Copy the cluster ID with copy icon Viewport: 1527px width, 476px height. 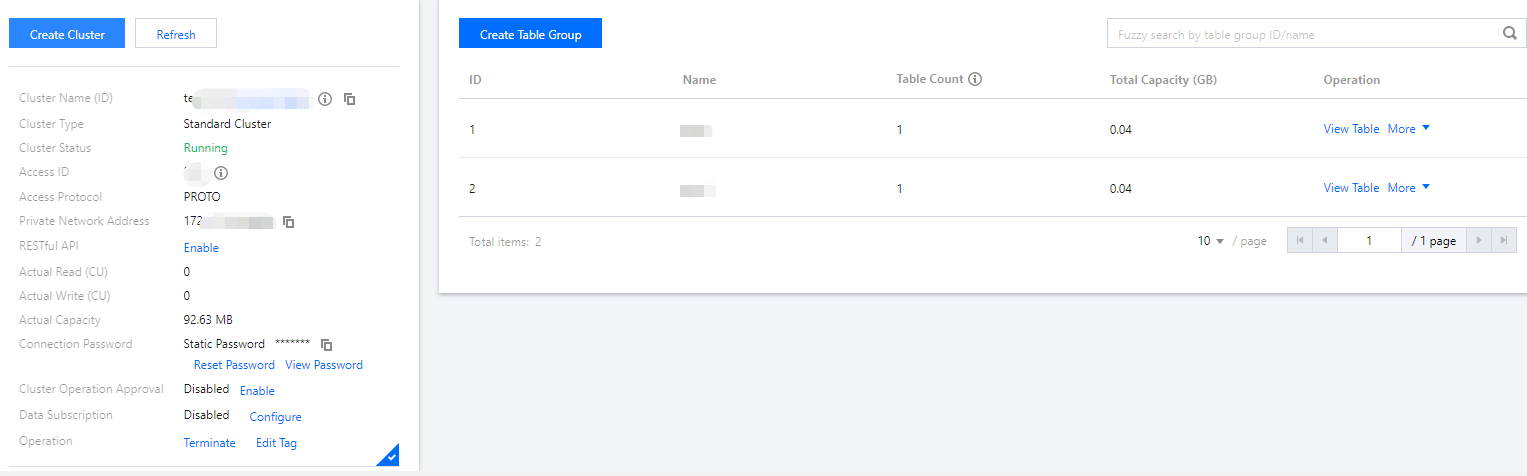click(350, 99)
